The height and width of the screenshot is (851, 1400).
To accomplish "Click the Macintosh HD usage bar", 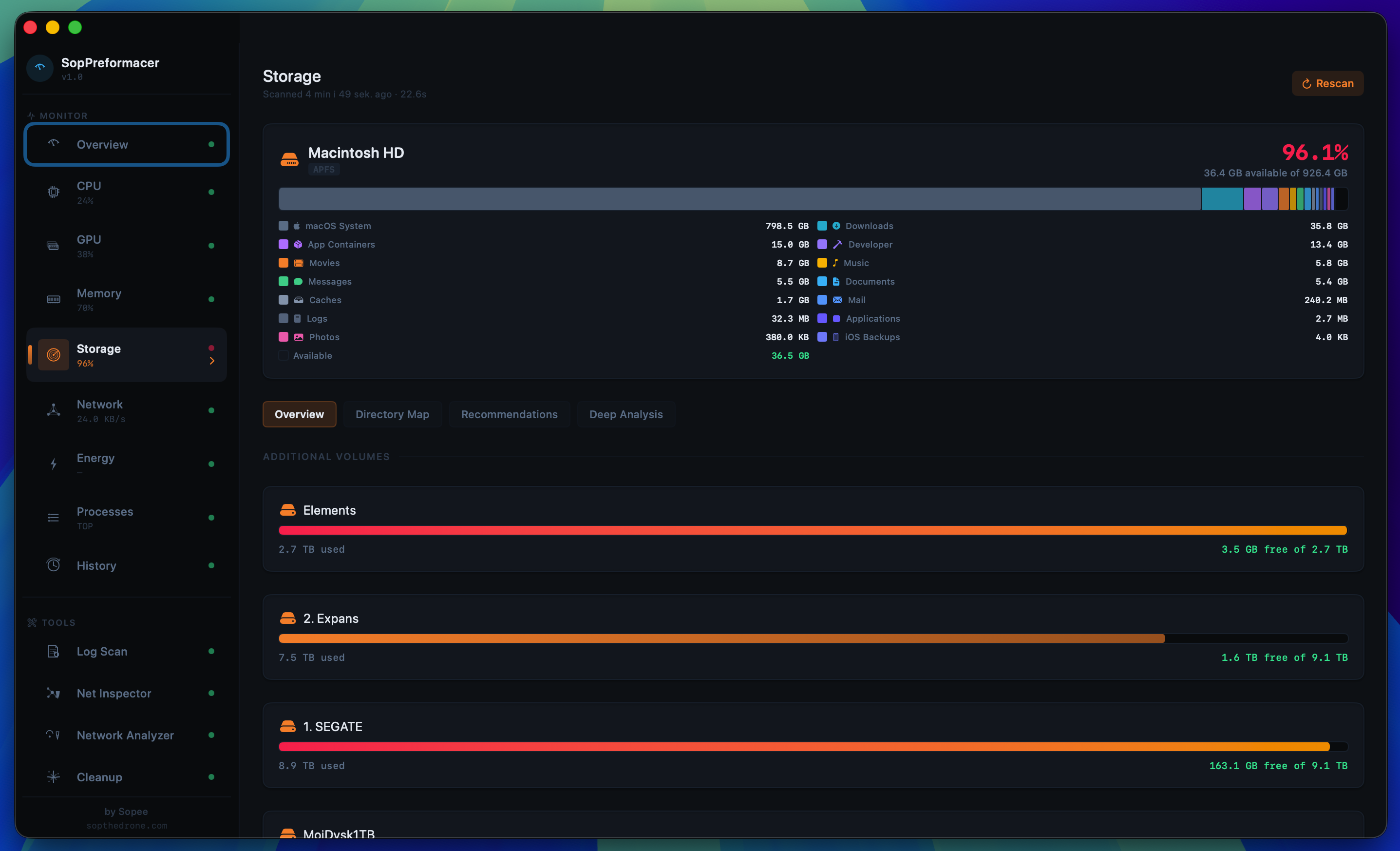I will (813, 198).
